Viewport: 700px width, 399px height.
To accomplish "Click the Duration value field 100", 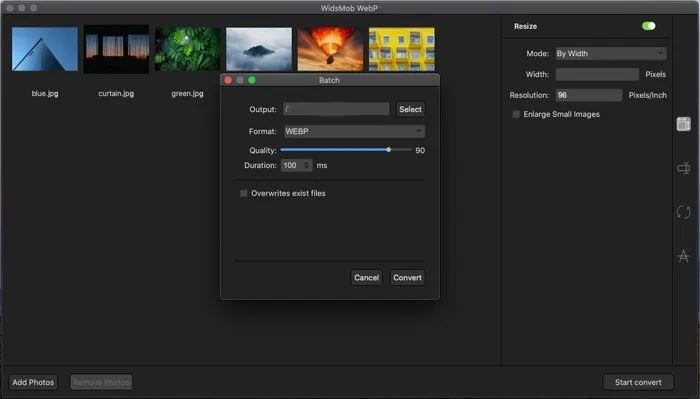I will 292,165.
